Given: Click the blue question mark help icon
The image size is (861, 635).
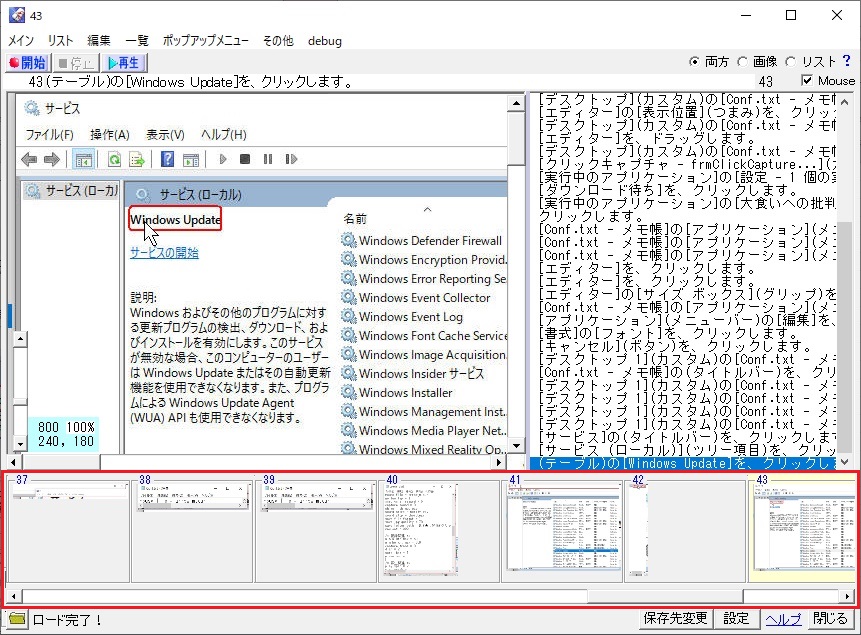Looking at the screenshot, I should click(847, 60).
